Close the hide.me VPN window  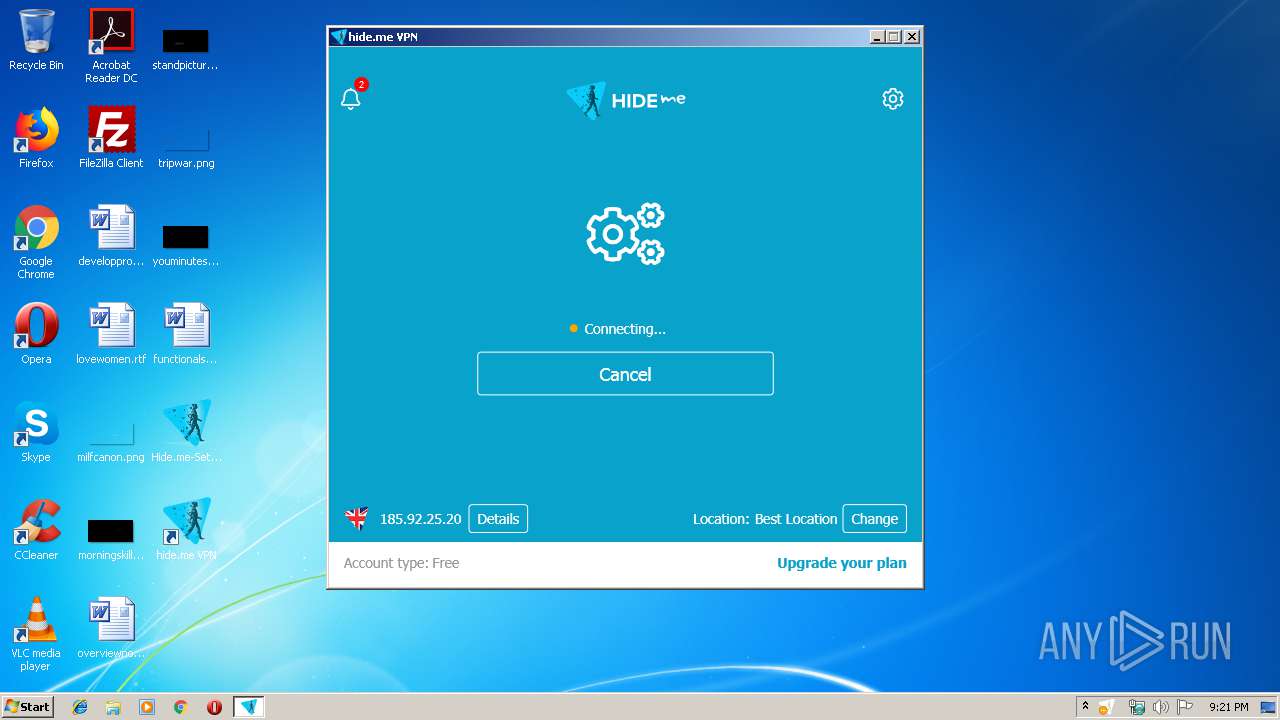click(911, 37)
